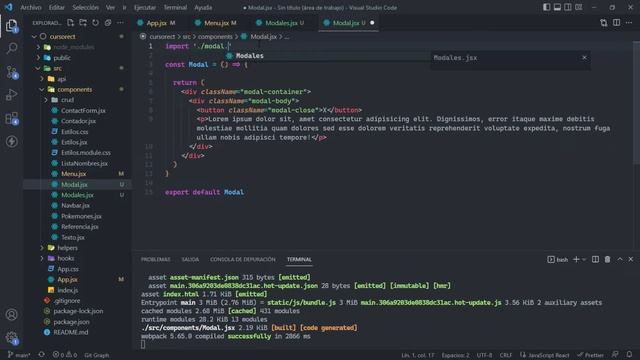Switch to the App.jsx editor tab
Image resolution: width=640 pixels, height=360 pixels.
[x=156, y=23]
